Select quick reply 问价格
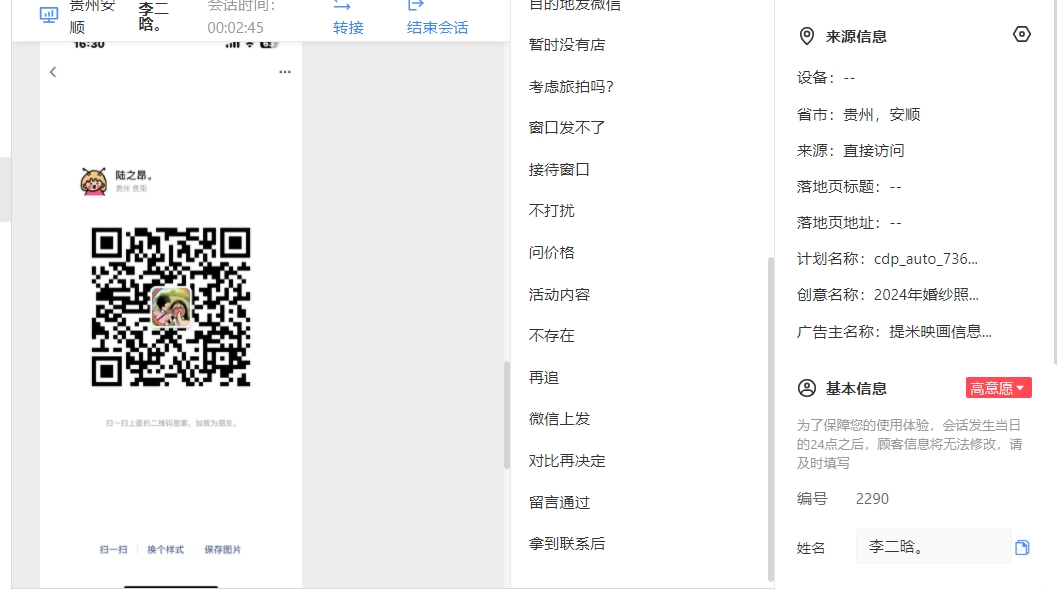This screenshot has width=1057, height=590. [x=551, y=253]
